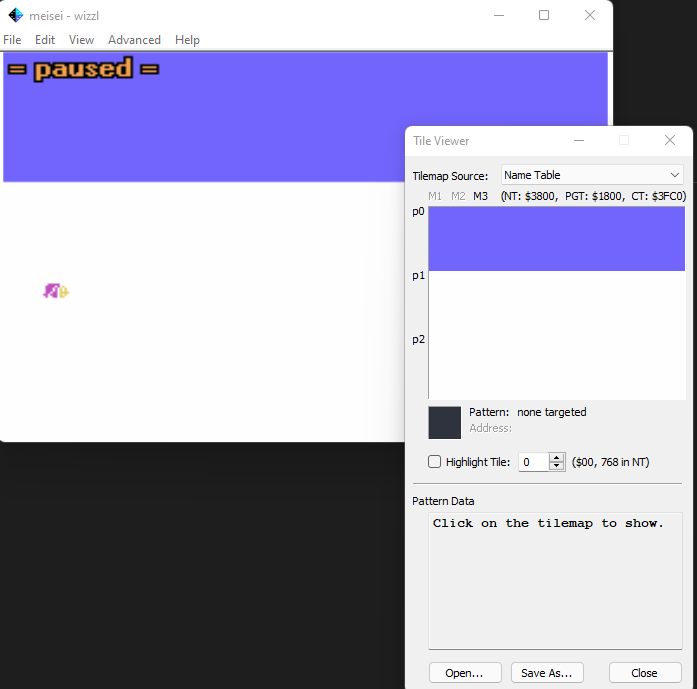697x689 pixels.
Task: Click the p2 row label
Action: click(418, 340)
